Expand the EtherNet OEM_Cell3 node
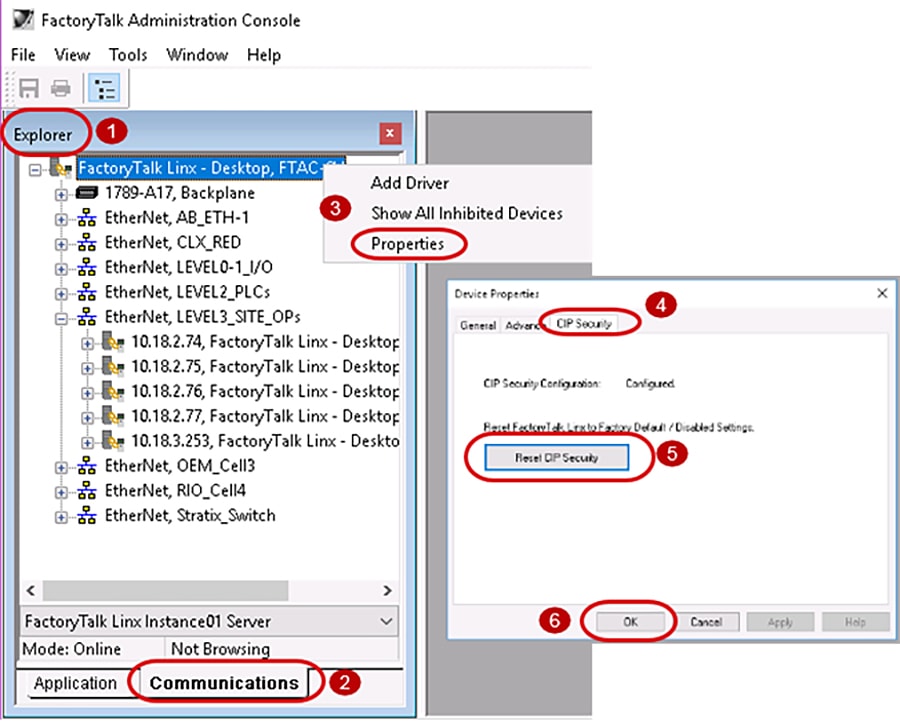This screenshot has height=721, width=900. pos(61,467)
